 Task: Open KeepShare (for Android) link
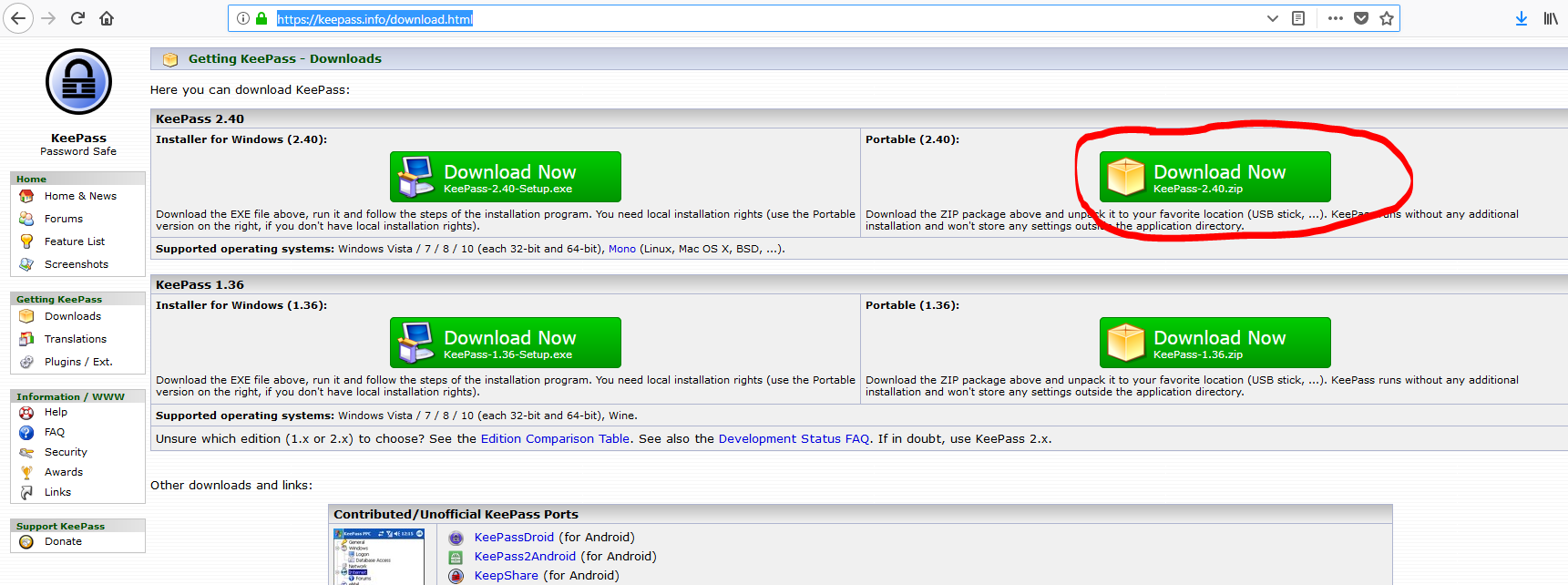click(506, 576)
